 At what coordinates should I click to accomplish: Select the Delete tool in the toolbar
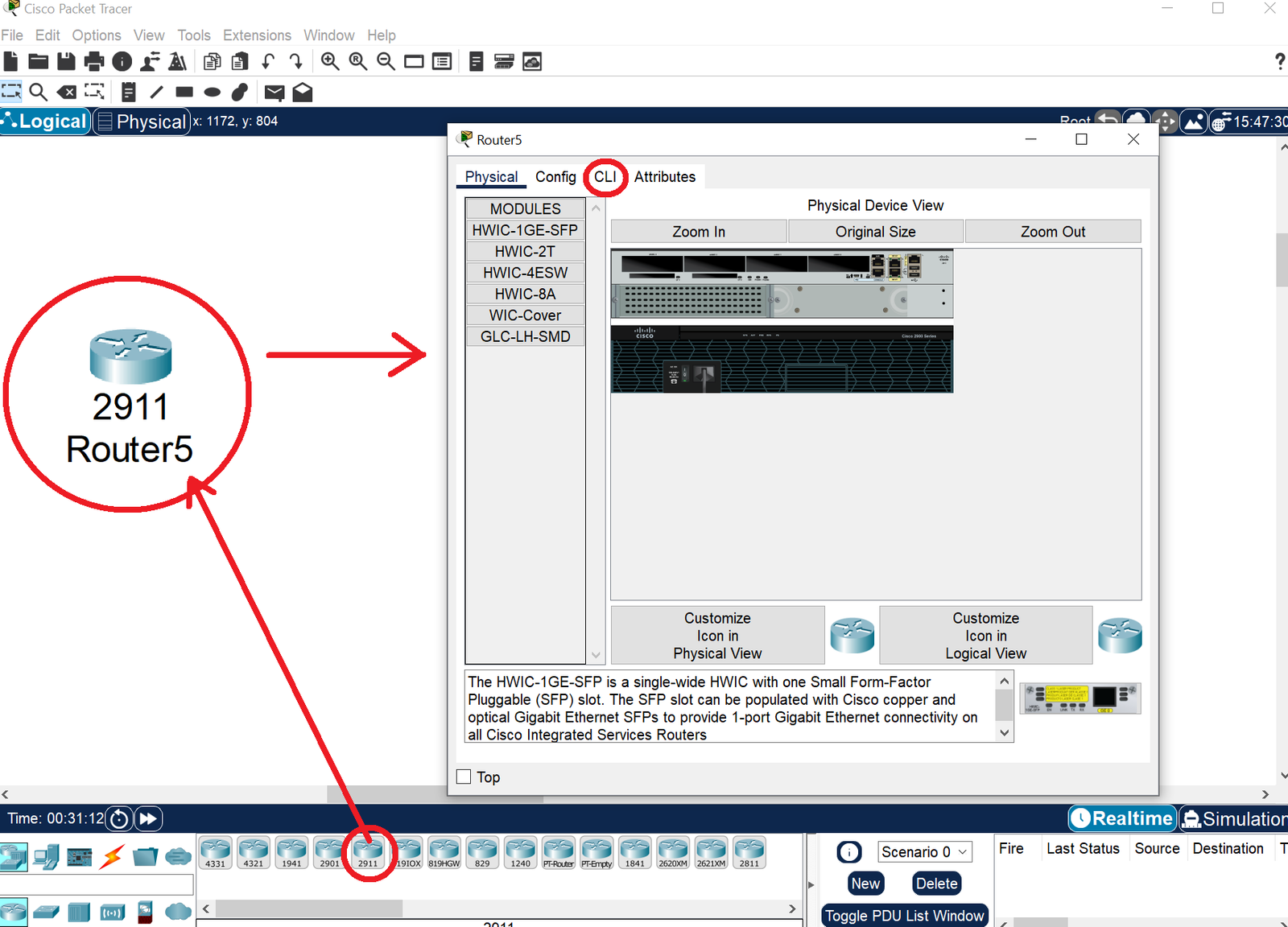point(67,93)
